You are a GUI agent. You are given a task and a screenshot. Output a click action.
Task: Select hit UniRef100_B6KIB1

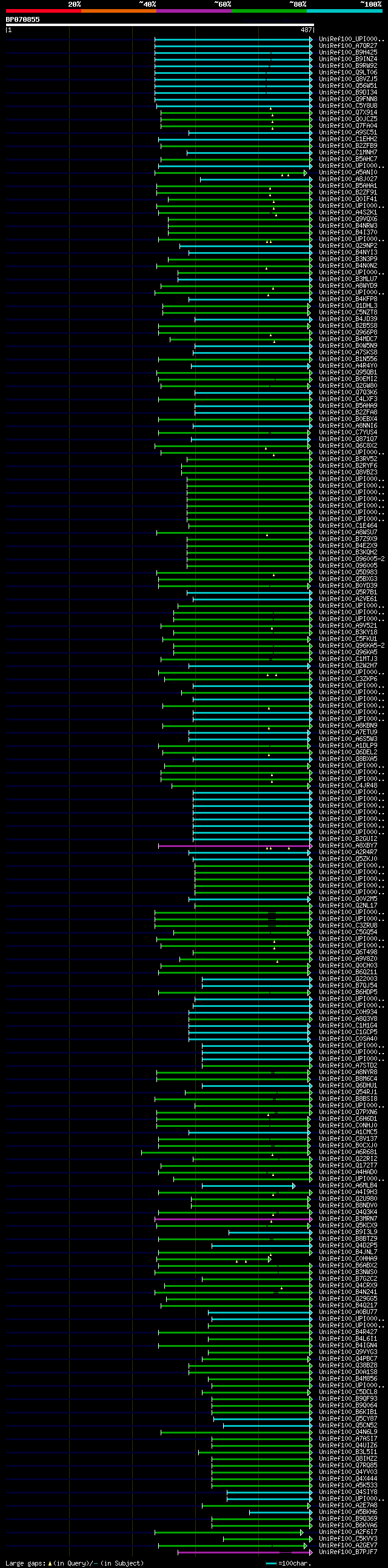coord(348,1412)
